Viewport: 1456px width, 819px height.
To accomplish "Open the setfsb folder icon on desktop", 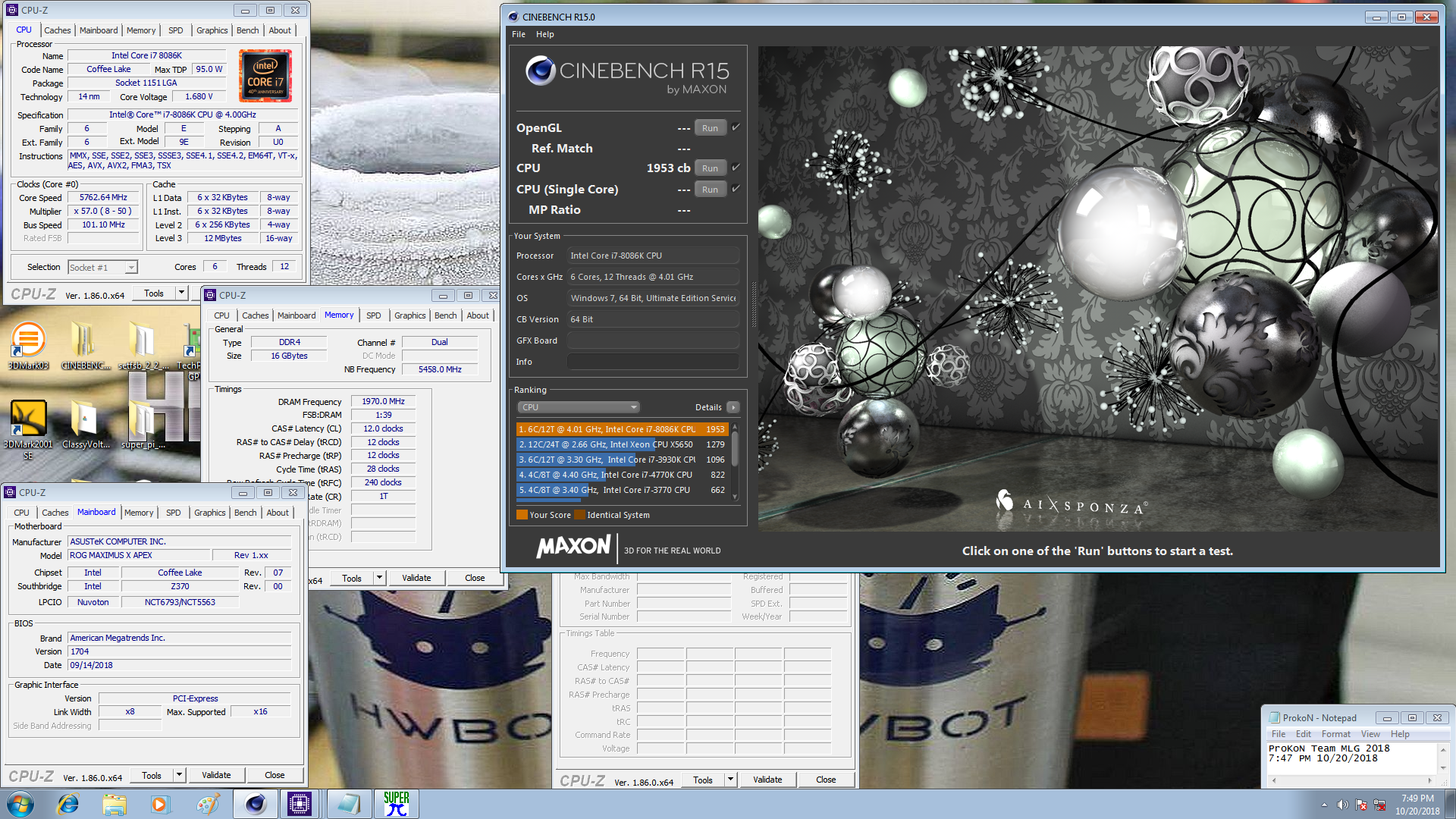I will (143, 346).
